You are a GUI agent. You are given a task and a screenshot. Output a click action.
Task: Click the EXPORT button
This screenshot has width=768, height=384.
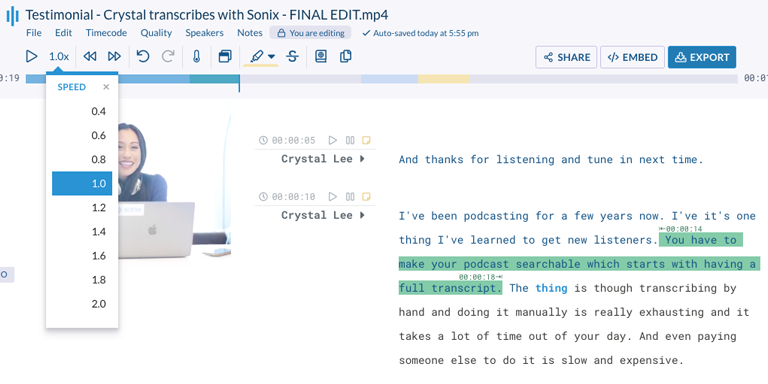point(702,57)
